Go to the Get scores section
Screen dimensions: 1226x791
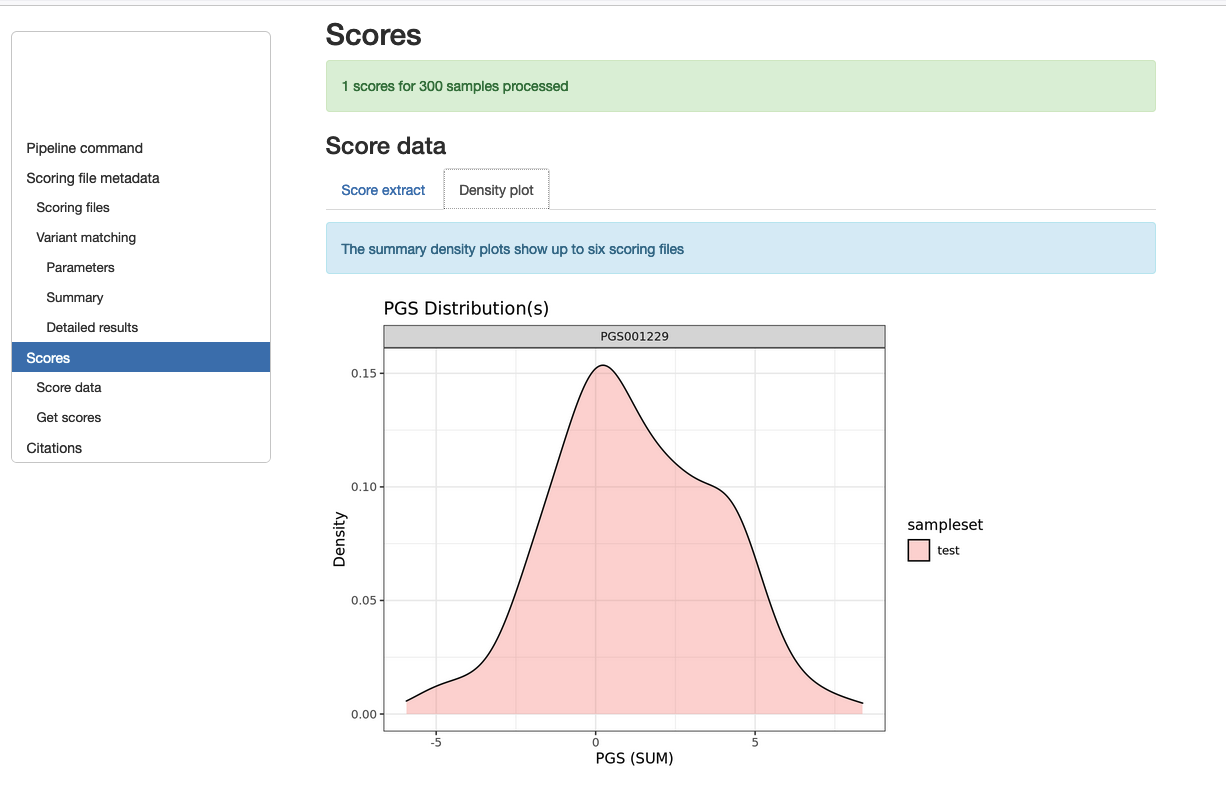68,418
